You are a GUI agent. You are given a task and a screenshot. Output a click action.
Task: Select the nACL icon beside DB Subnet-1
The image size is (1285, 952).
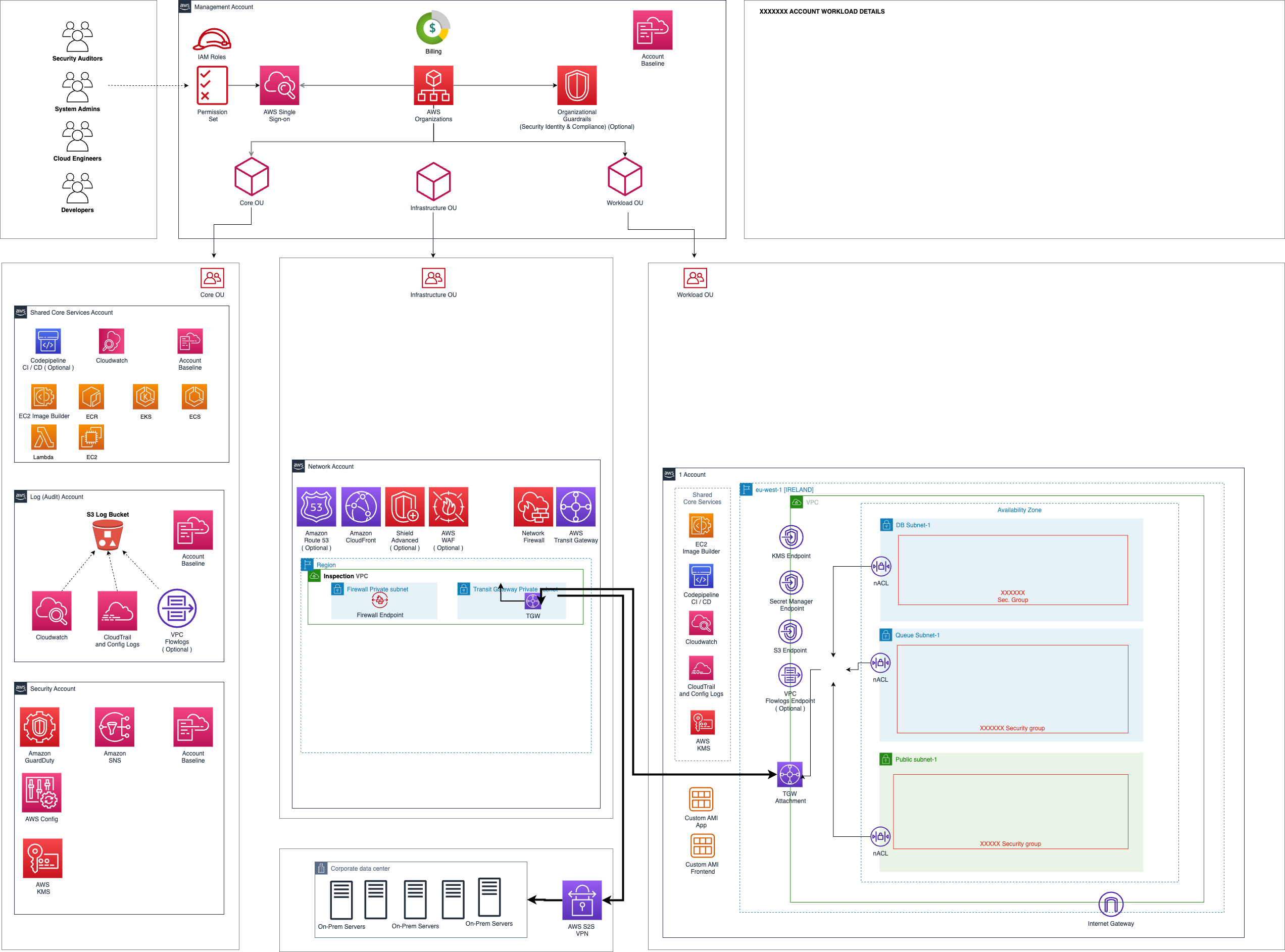[x=881, y=567]
